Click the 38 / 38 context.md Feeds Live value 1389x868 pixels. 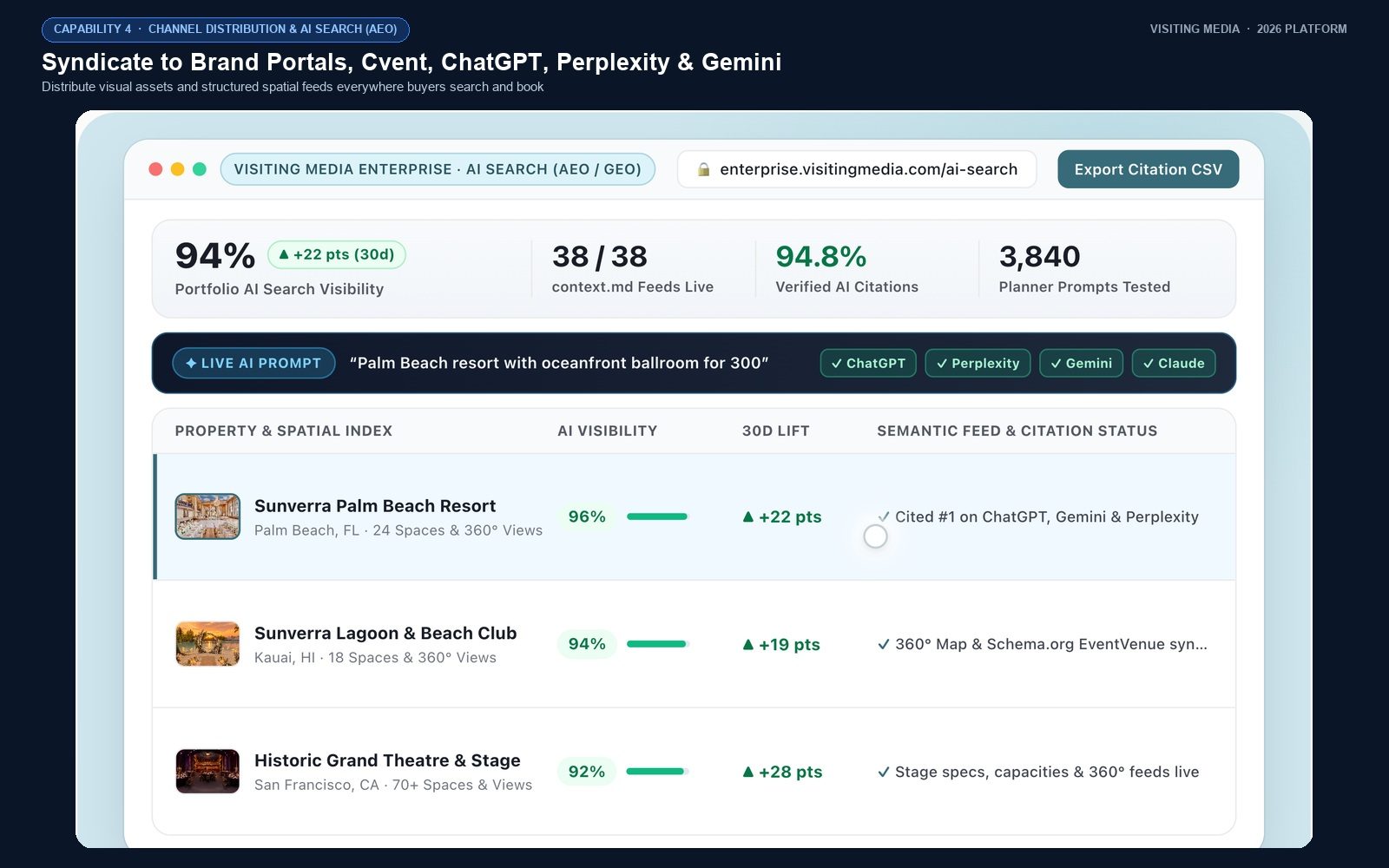(x=600, y=257)
